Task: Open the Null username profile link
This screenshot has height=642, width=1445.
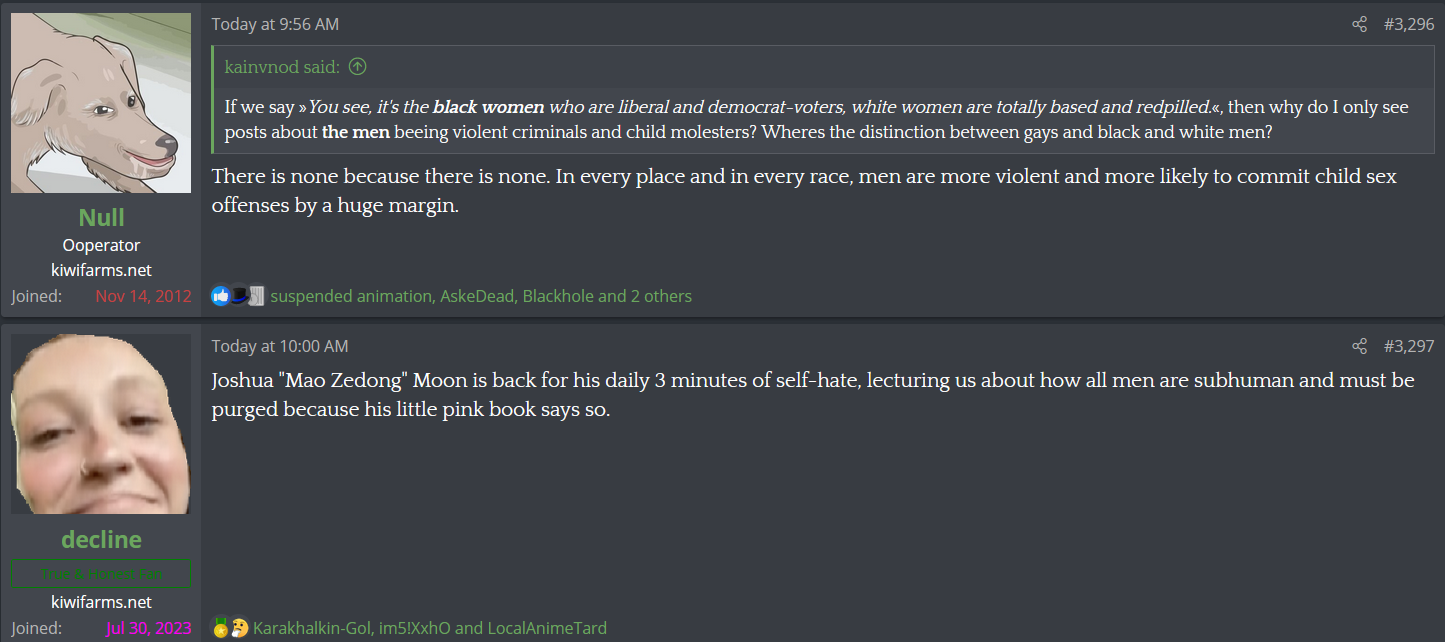Action: pyautogui.click(x=101, y=218)
